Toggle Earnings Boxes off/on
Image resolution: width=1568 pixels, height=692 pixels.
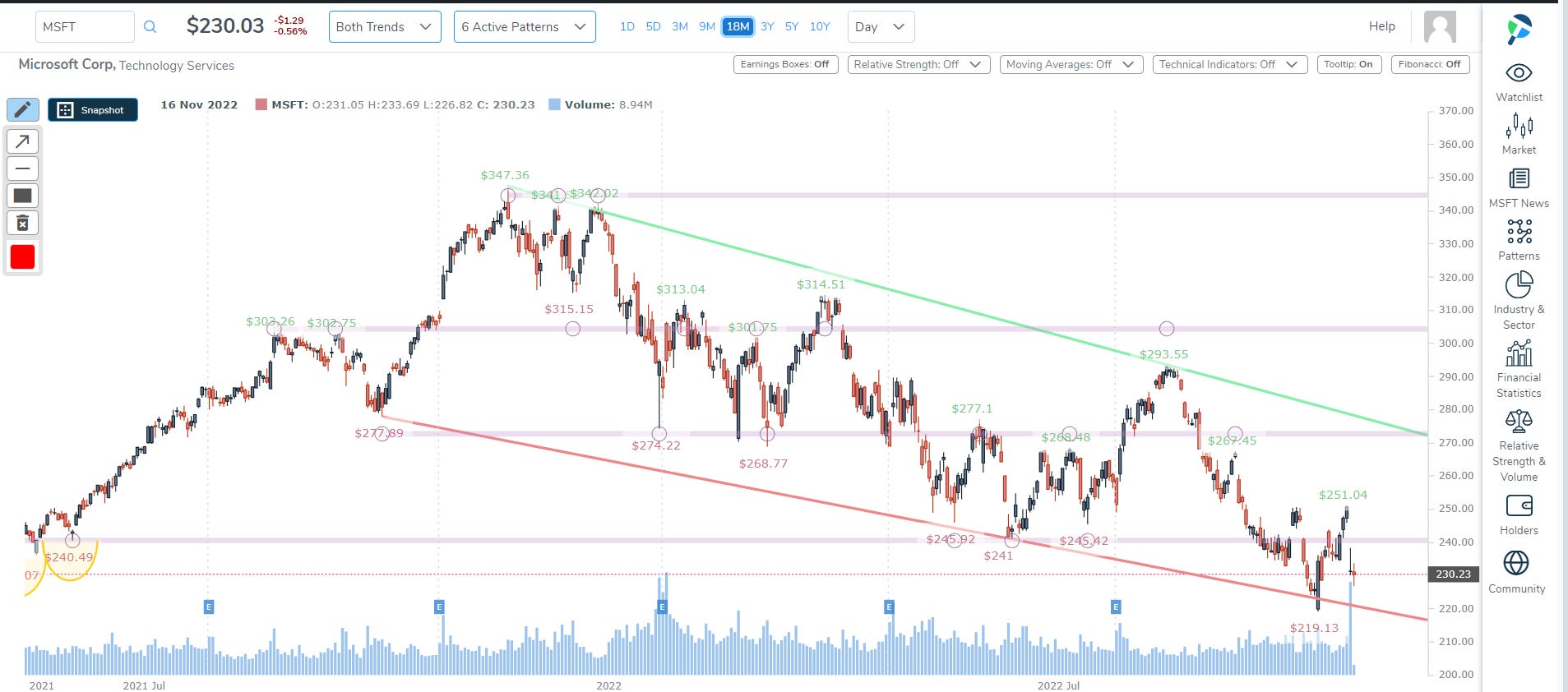point(785,64)
